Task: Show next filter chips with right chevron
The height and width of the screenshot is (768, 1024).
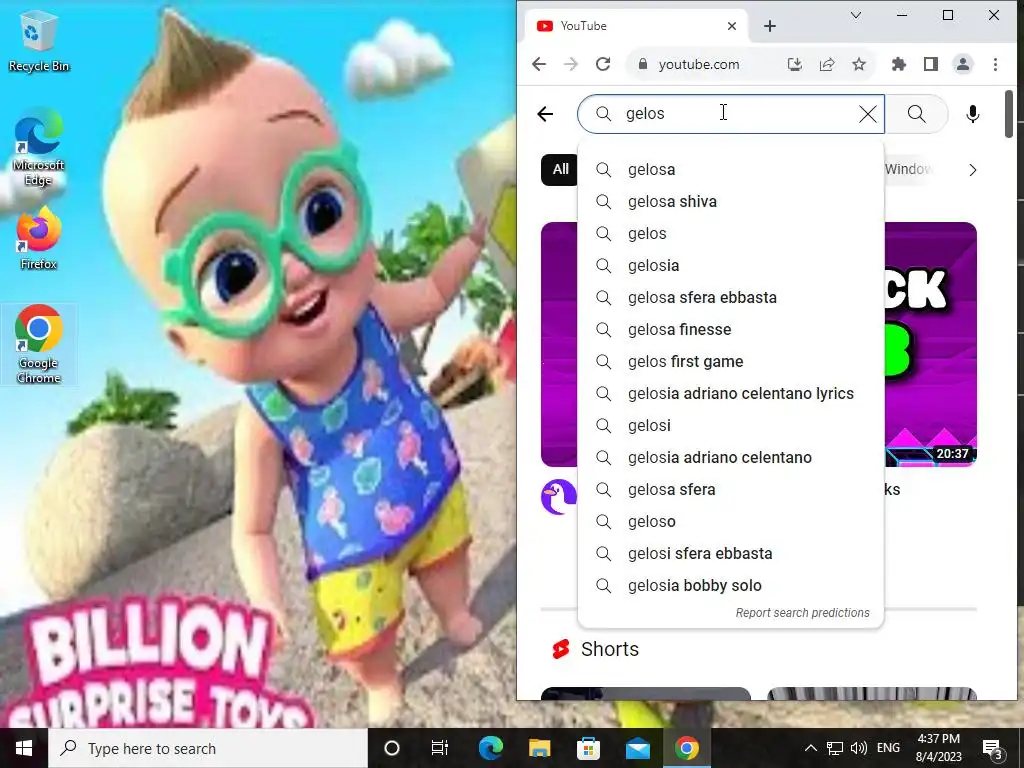Action: (x=972, y=170)
